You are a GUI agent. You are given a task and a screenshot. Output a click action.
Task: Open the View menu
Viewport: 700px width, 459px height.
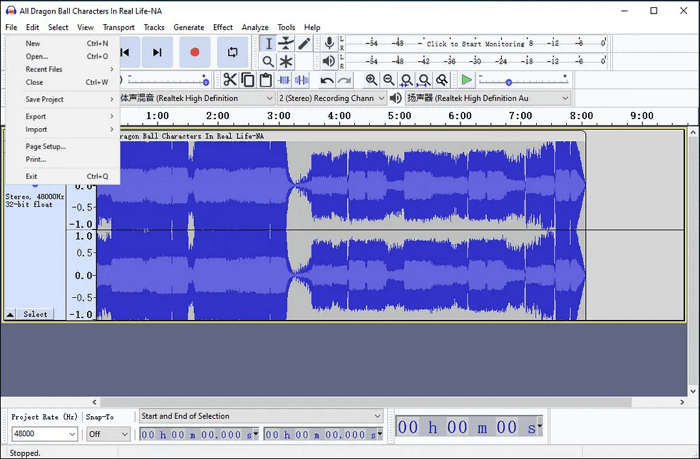85,27
